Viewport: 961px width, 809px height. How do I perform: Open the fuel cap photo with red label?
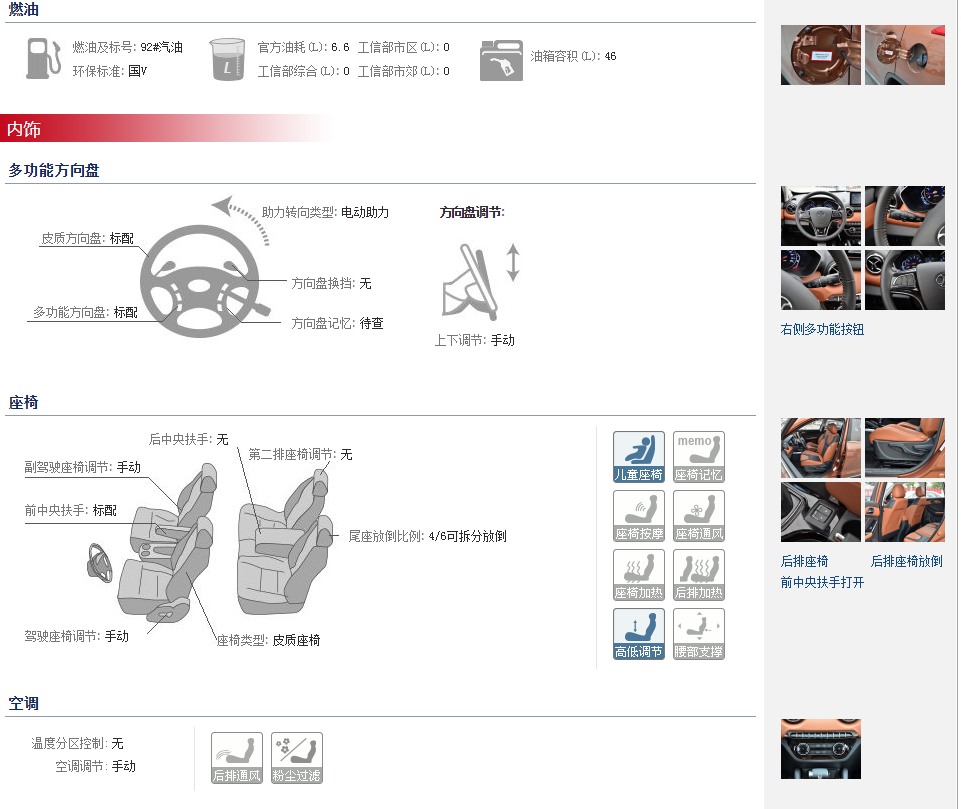tap(821, 55)
